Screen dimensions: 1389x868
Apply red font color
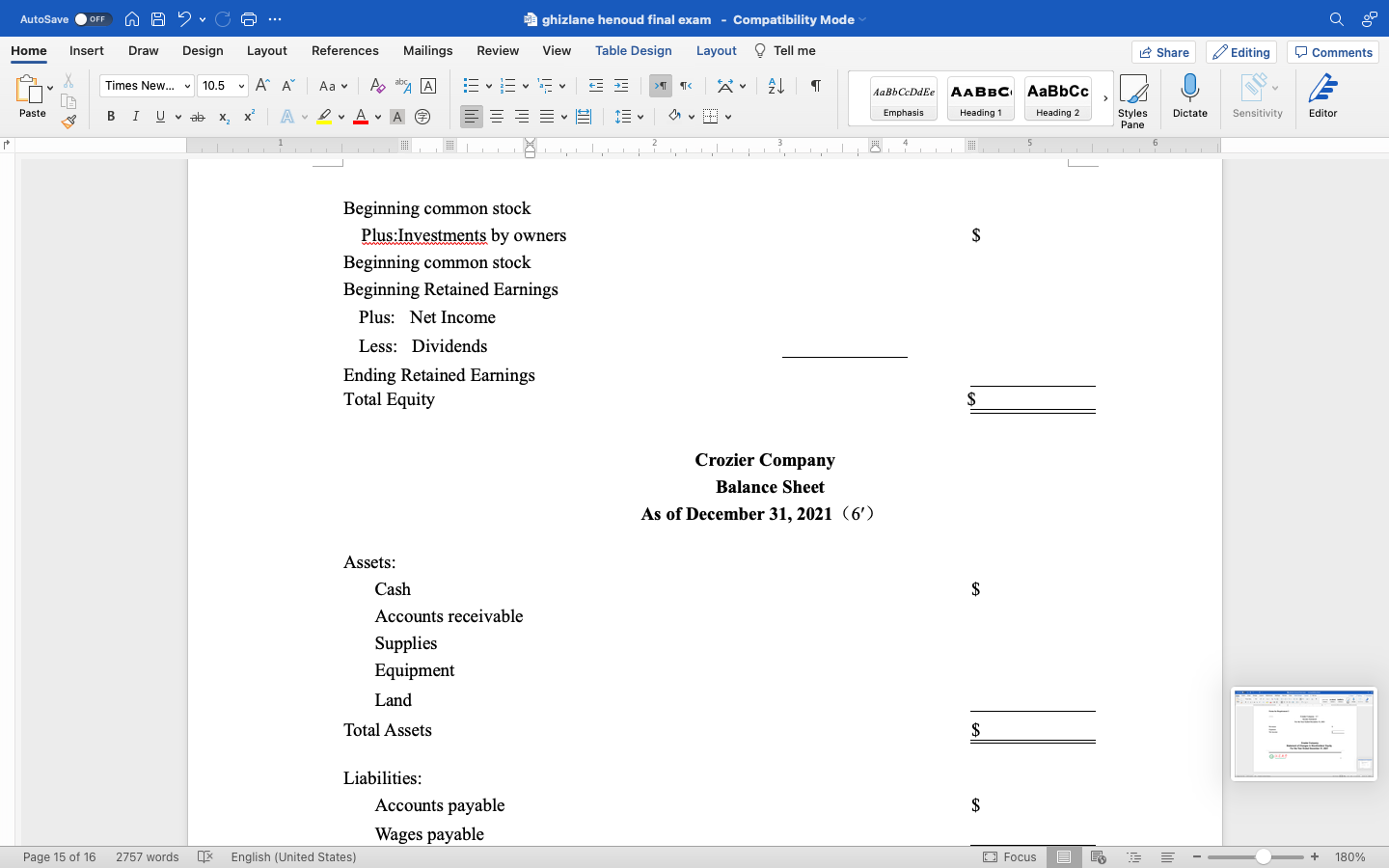click(361, 117)
